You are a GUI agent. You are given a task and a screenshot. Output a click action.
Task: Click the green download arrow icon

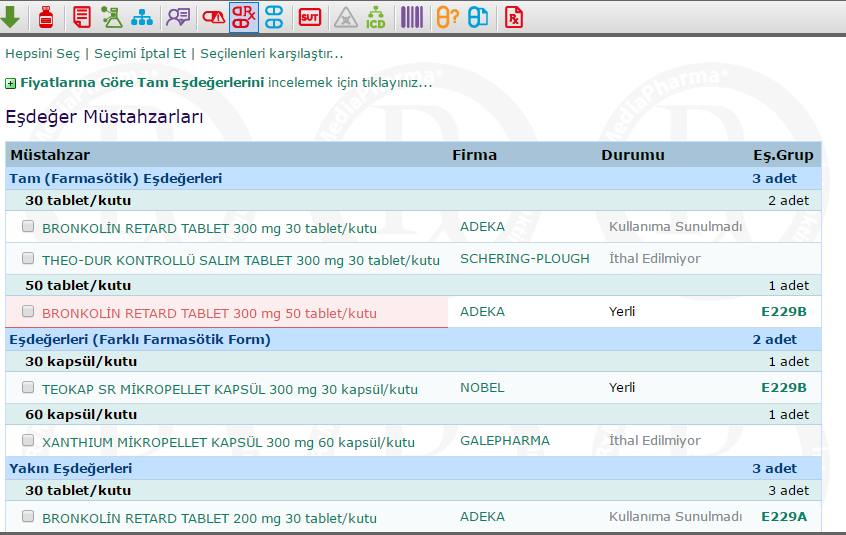point(11,16)
